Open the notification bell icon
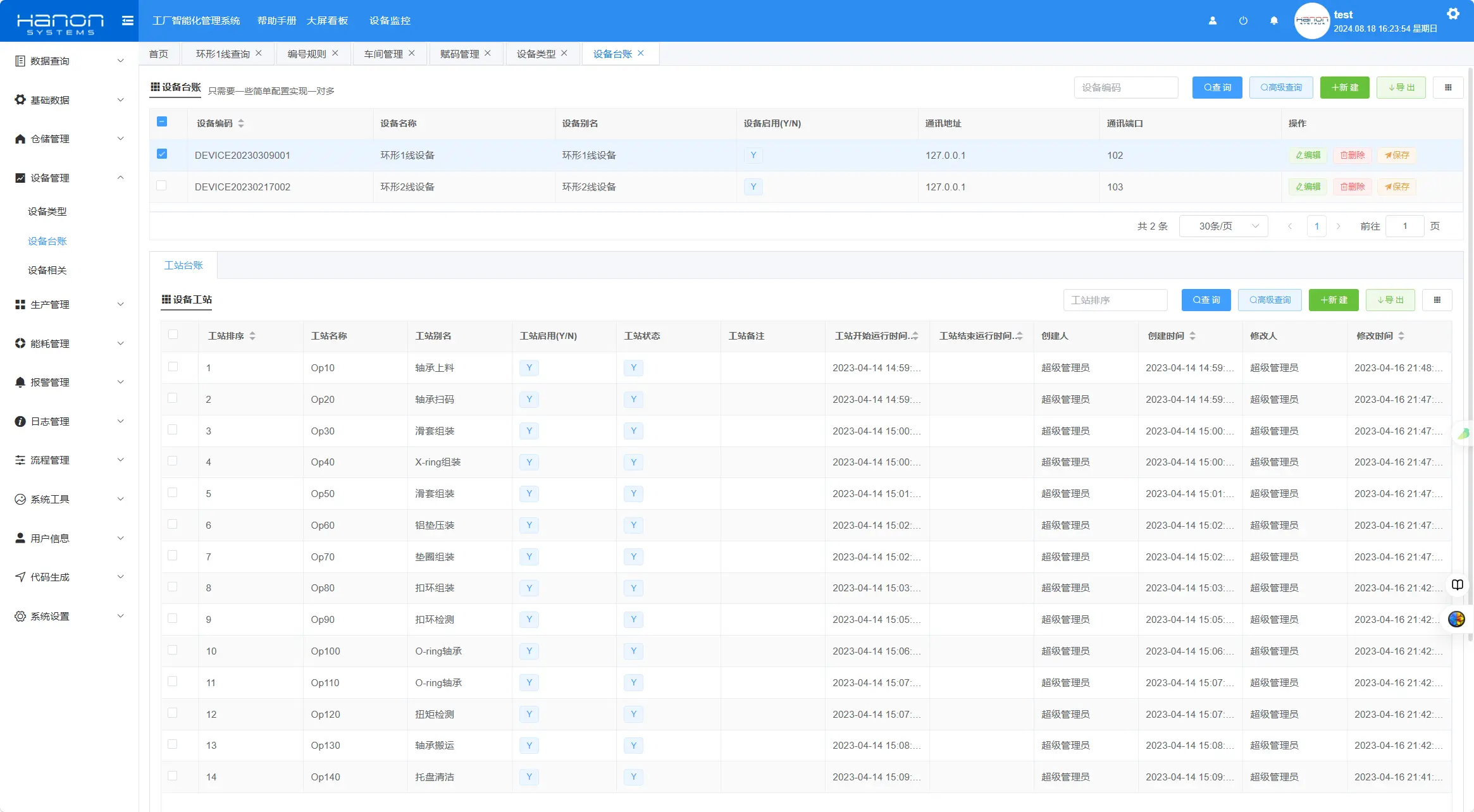This screenshot has width=1474, height=812. (1273, 21)
